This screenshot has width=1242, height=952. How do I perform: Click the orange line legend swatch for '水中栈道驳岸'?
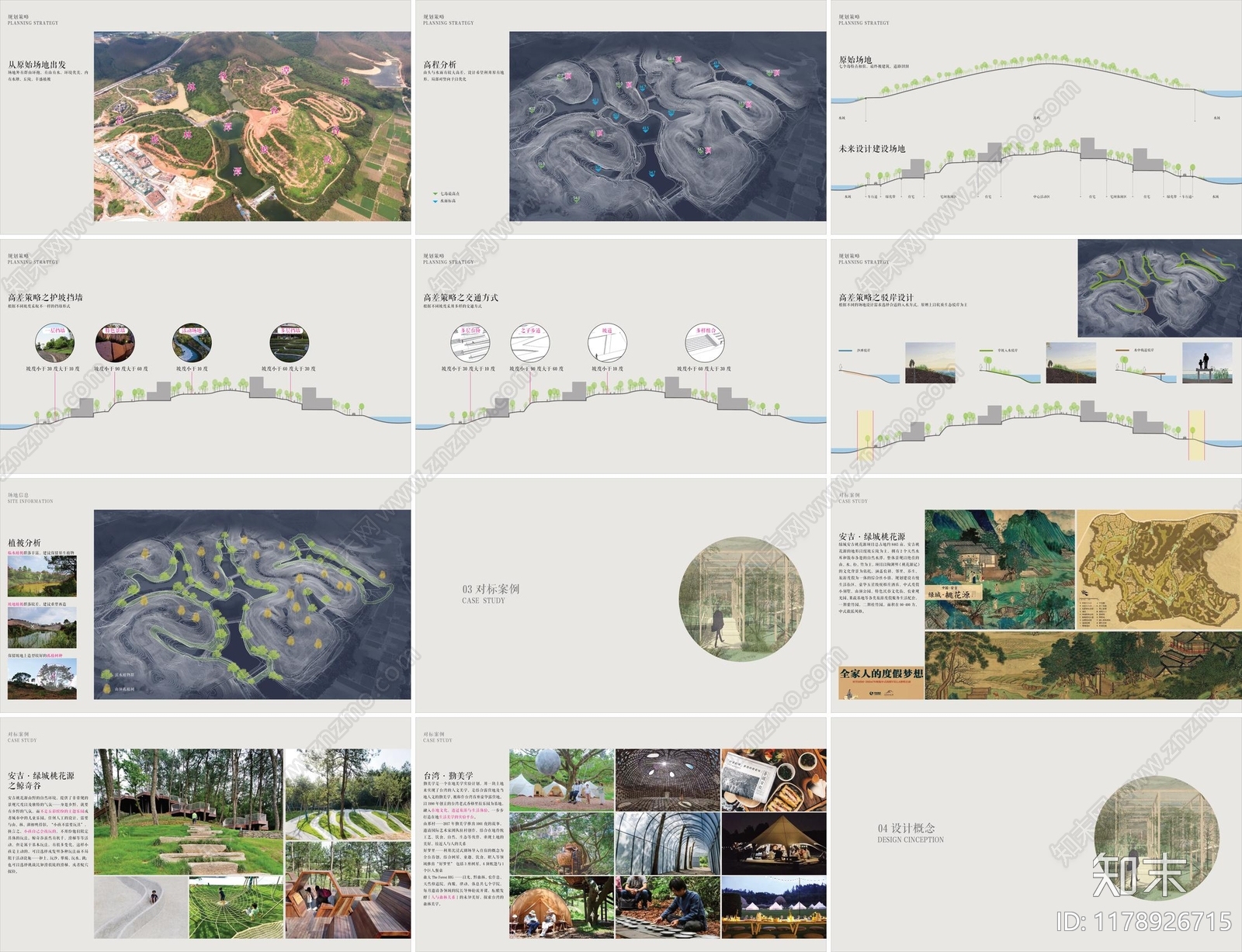coord(1122,351)
